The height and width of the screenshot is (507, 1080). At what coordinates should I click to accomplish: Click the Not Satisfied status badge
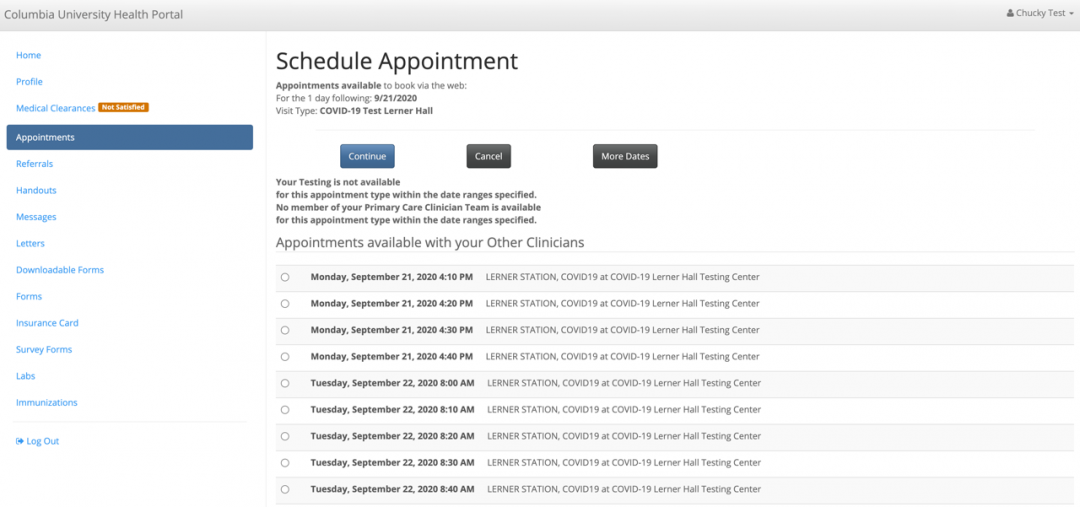pos(124,108)
